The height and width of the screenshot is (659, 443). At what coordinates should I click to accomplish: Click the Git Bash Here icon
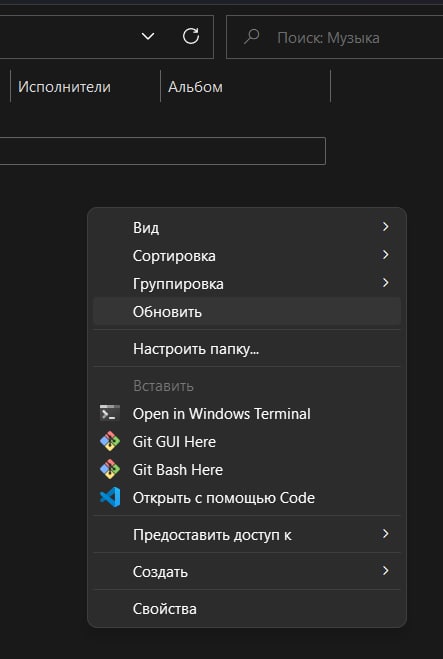coord(110,469)
